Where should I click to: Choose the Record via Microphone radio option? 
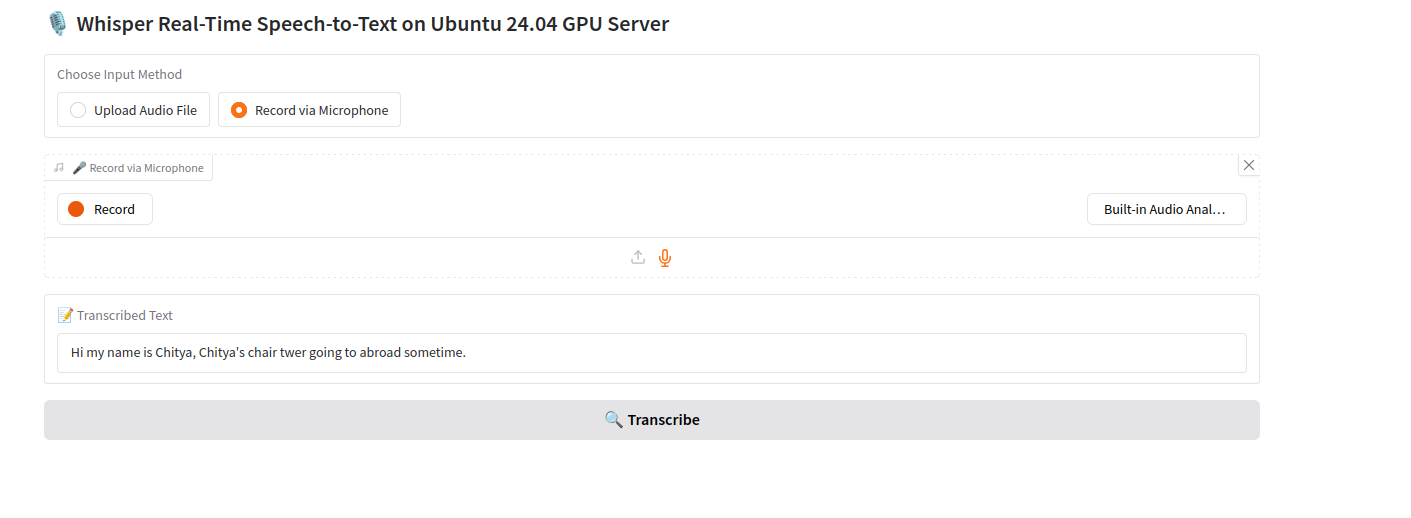239,110
